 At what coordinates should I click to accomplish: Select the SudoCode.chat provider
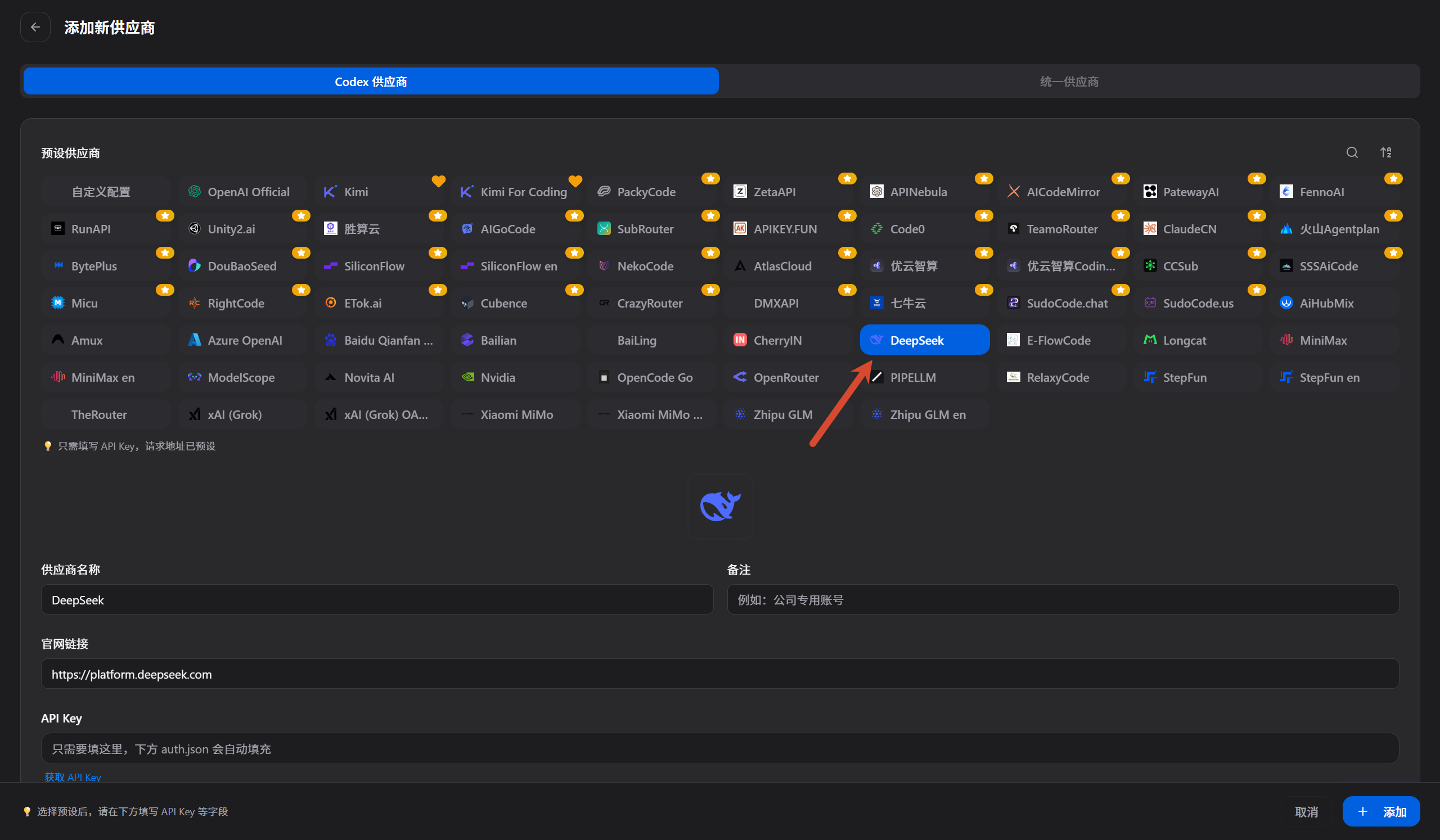1061,303
